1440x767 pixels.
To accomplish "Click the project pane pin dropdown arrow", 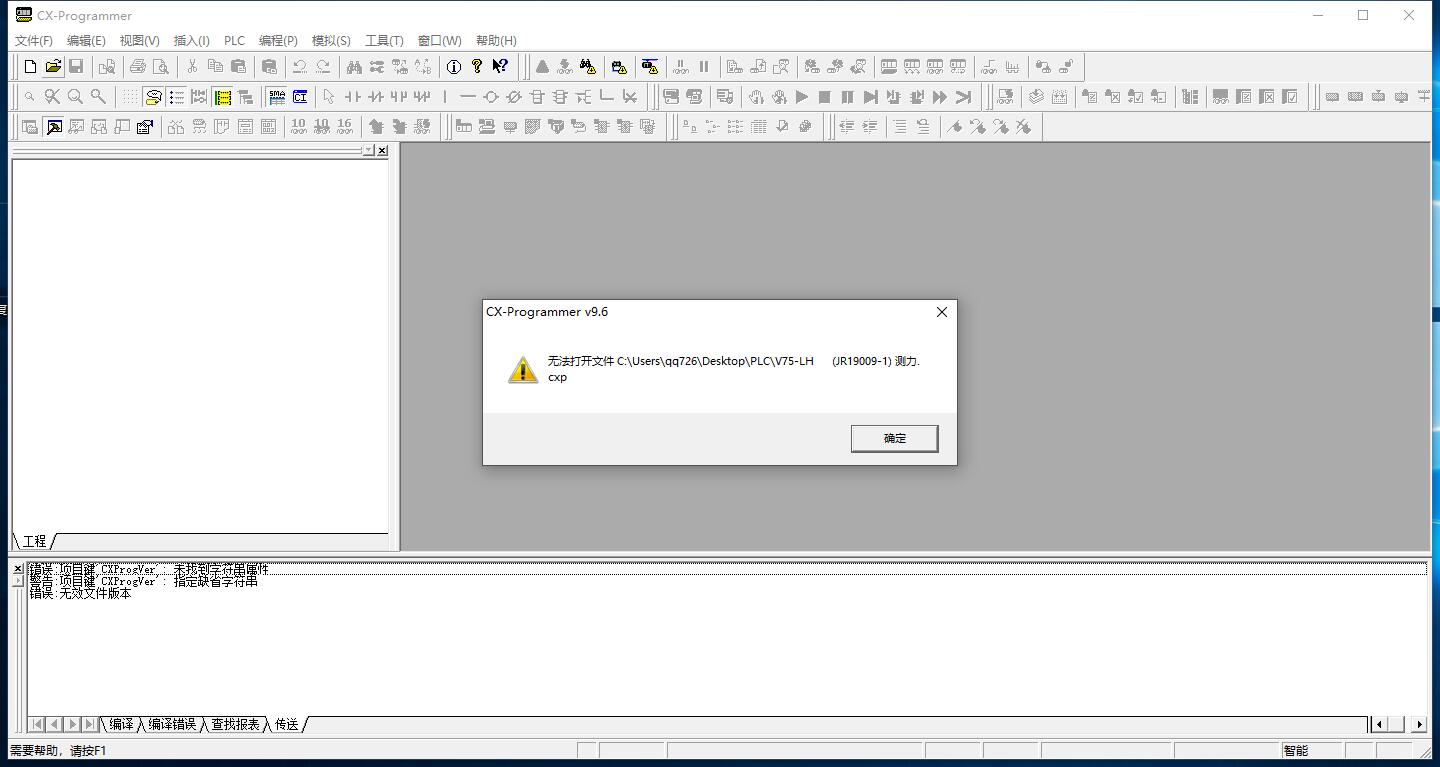I will (x=368, y=150).
